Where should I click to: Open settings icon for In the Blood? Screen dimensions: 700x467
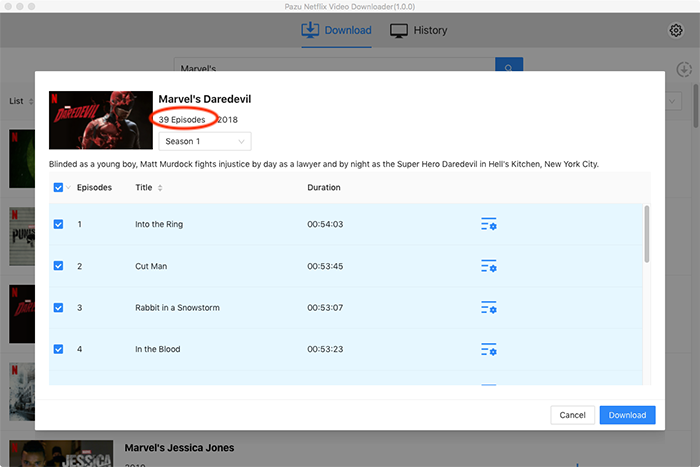pos(489,349)
